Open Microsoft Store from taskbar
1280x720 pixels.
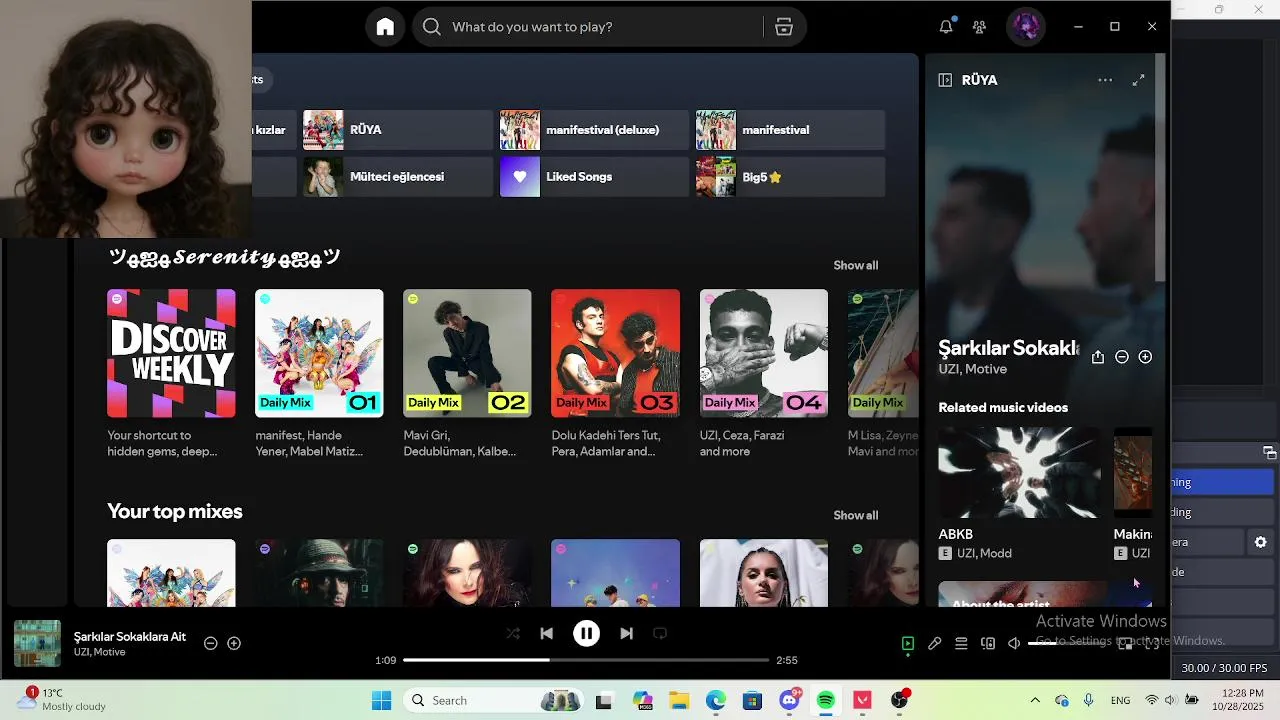point(752,701)
